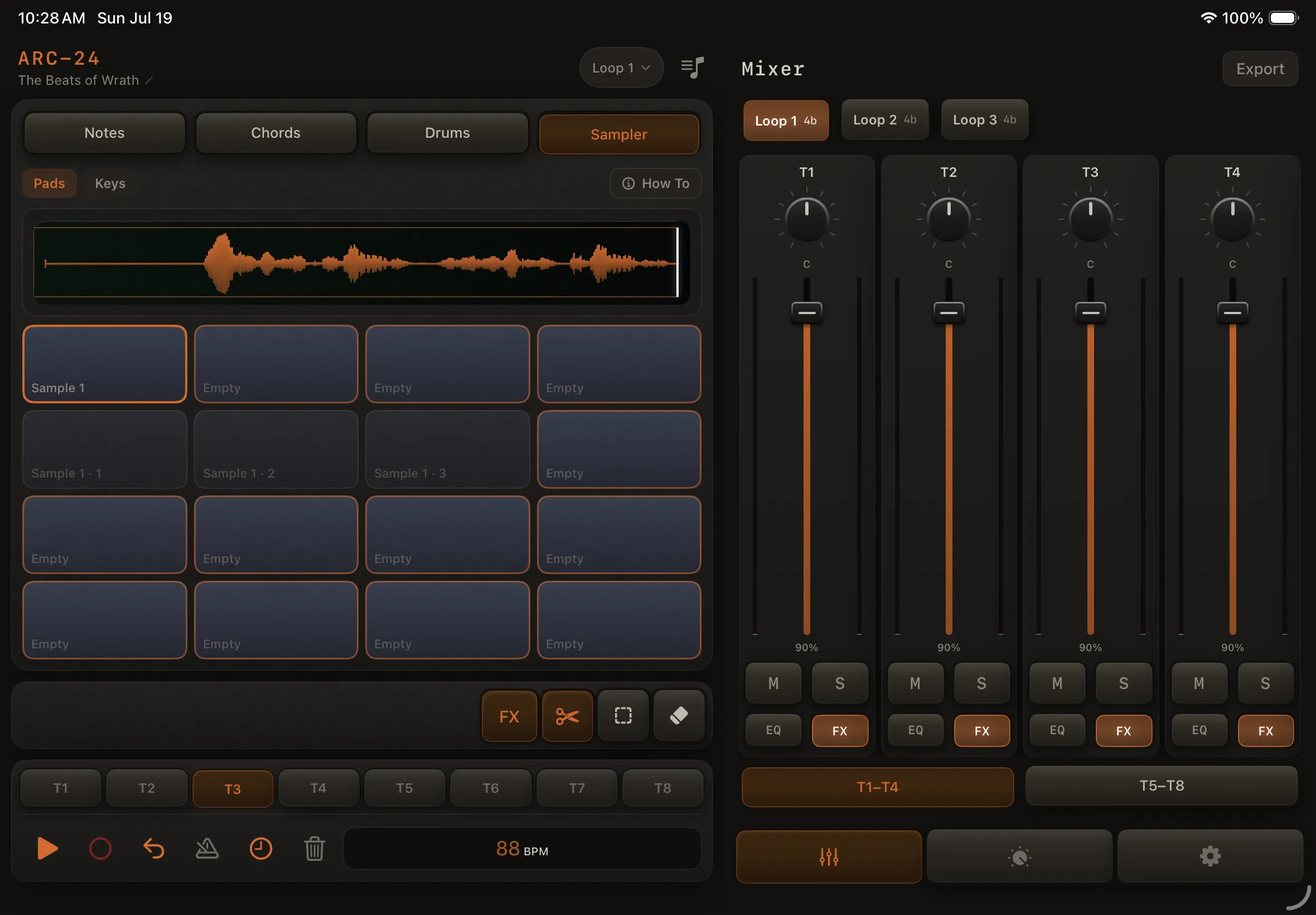The width and height of the screenshot is (1316, 915).
Task: Mute track T3 in the mixer
Action: coord(1057,683)
